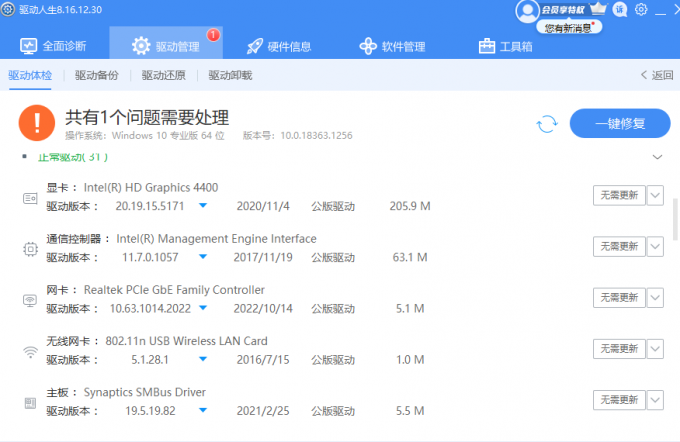
Task: Open version dropdown for 11.7.0.1057
Action: tap(203, 257)
